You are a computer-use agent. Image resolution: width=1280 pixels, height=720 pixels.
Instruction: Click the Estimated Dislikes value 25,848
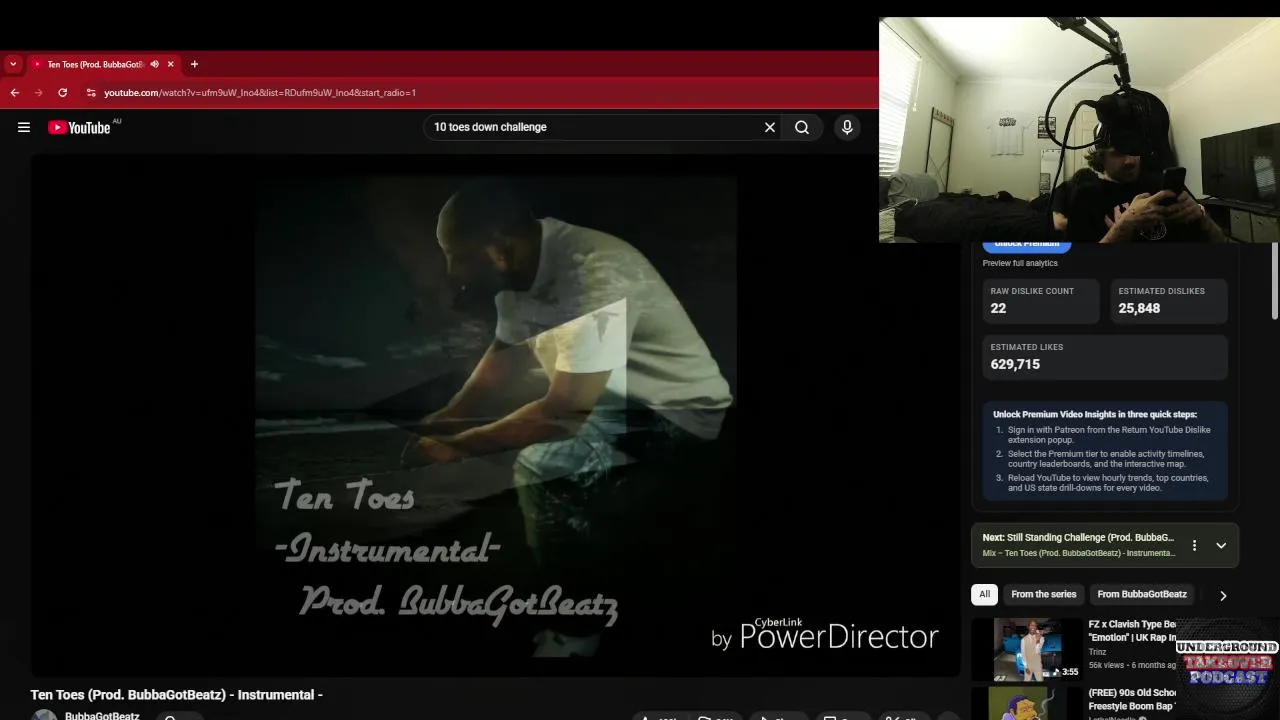(x=1139, y=308)
